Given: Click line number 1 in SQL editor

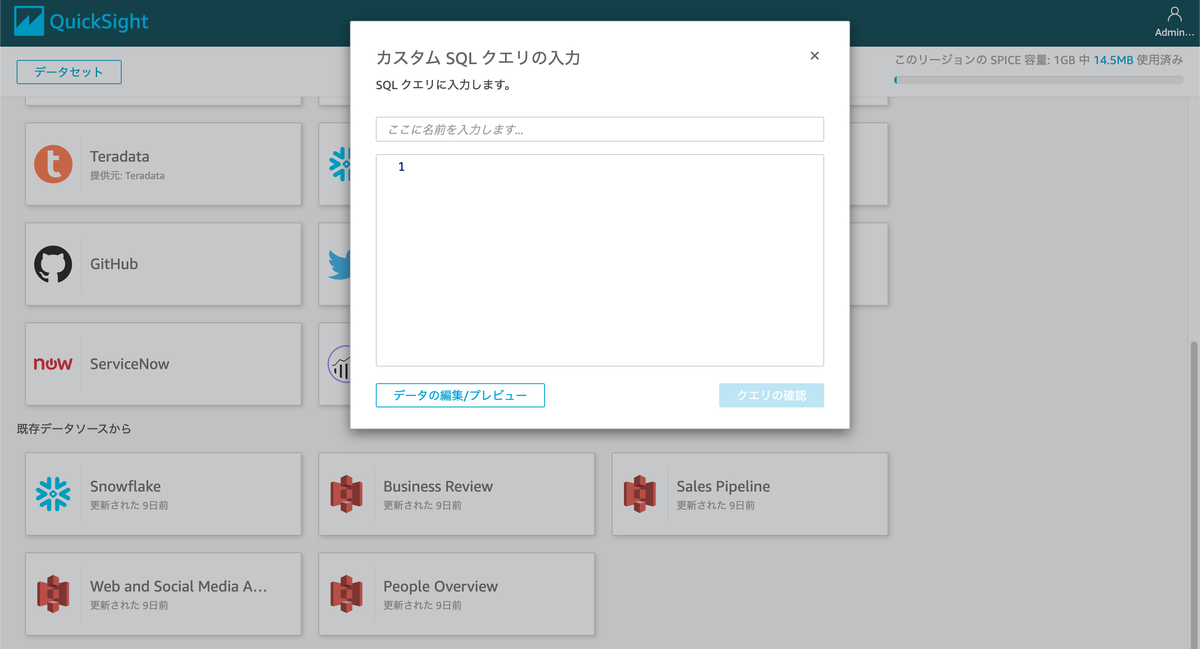Looking at the screenshot, I should 401,167.
